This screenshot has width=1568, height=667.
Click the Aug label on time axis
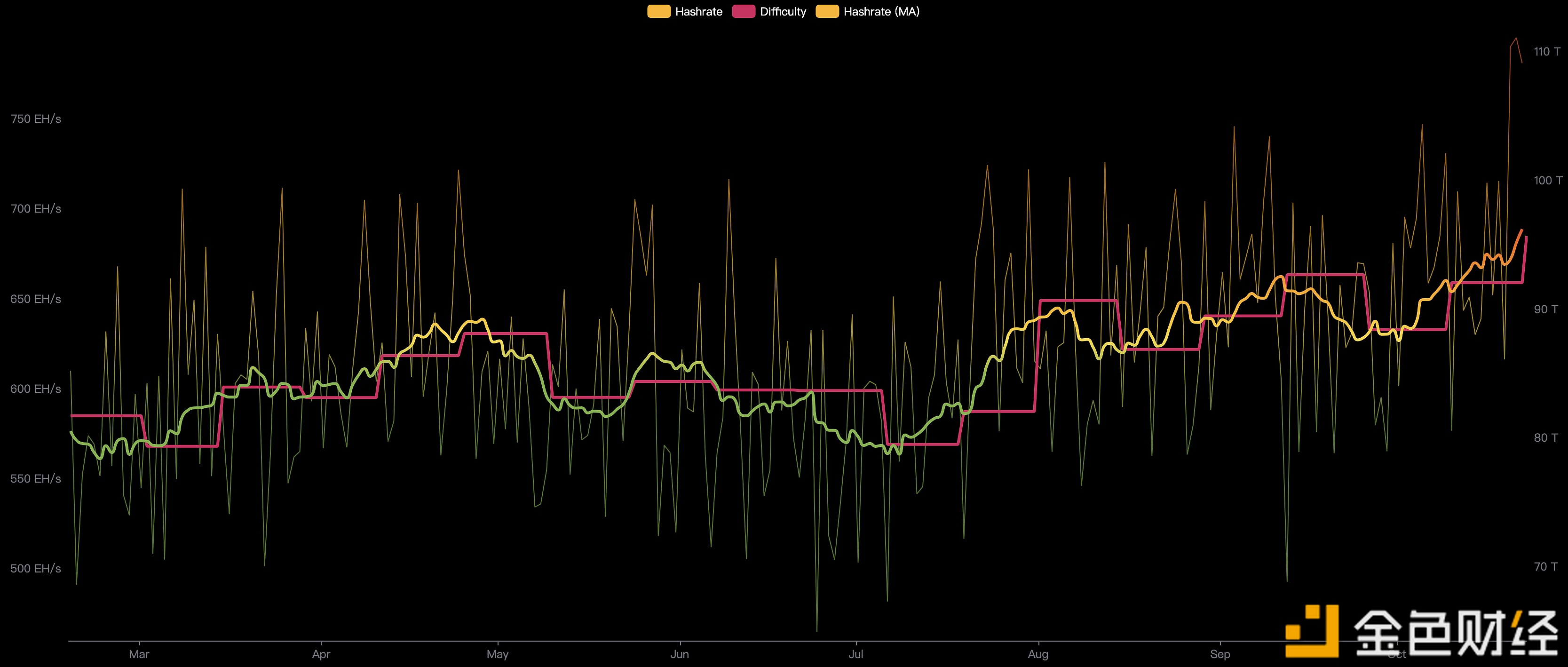tap(1038, 654)
